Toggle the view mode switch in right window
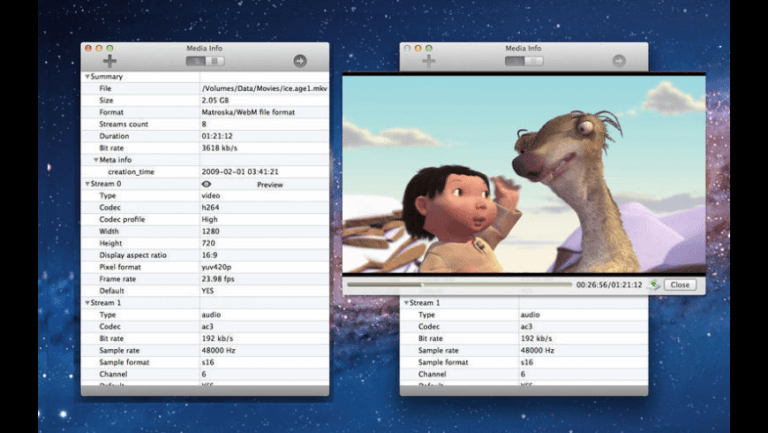 point(523,61)
